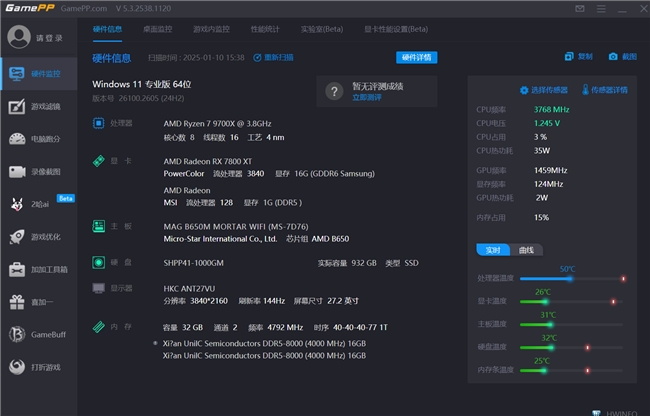Click the 选择传感器 text link

click(x=550, y=90)
